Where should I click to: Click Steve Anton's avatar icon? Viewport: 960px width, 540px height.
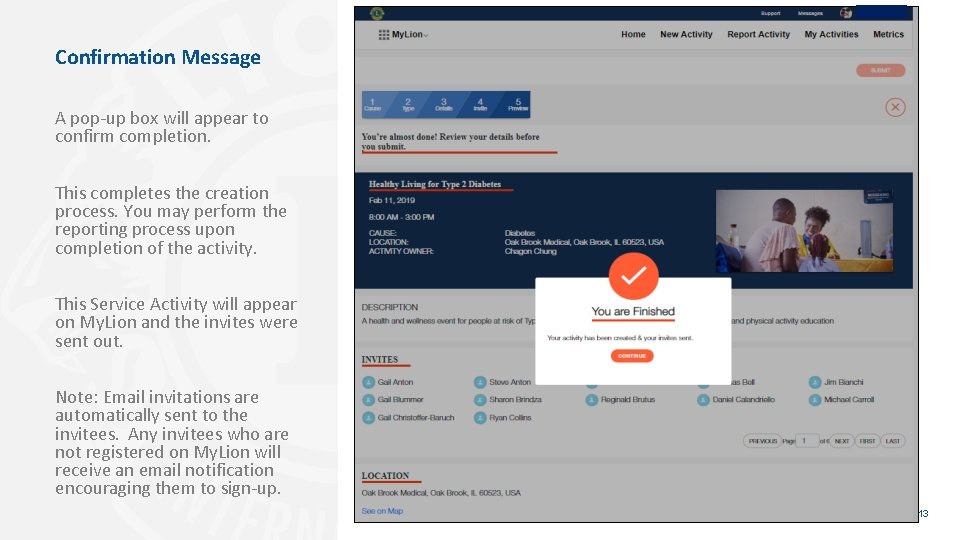(x=480, y=382)
